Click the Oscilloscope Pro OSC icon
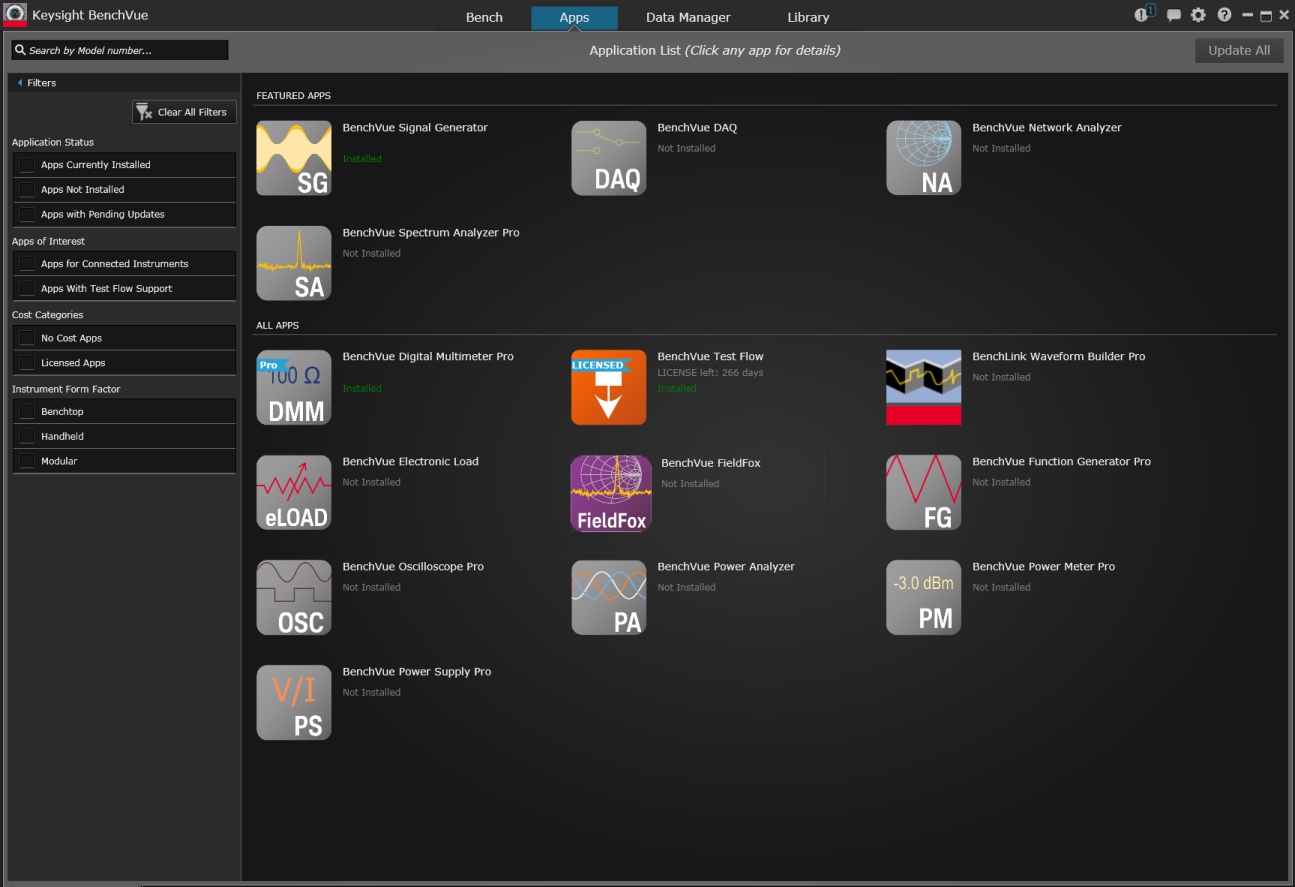This screenshot has width=1295, height=887. (294, 597)
